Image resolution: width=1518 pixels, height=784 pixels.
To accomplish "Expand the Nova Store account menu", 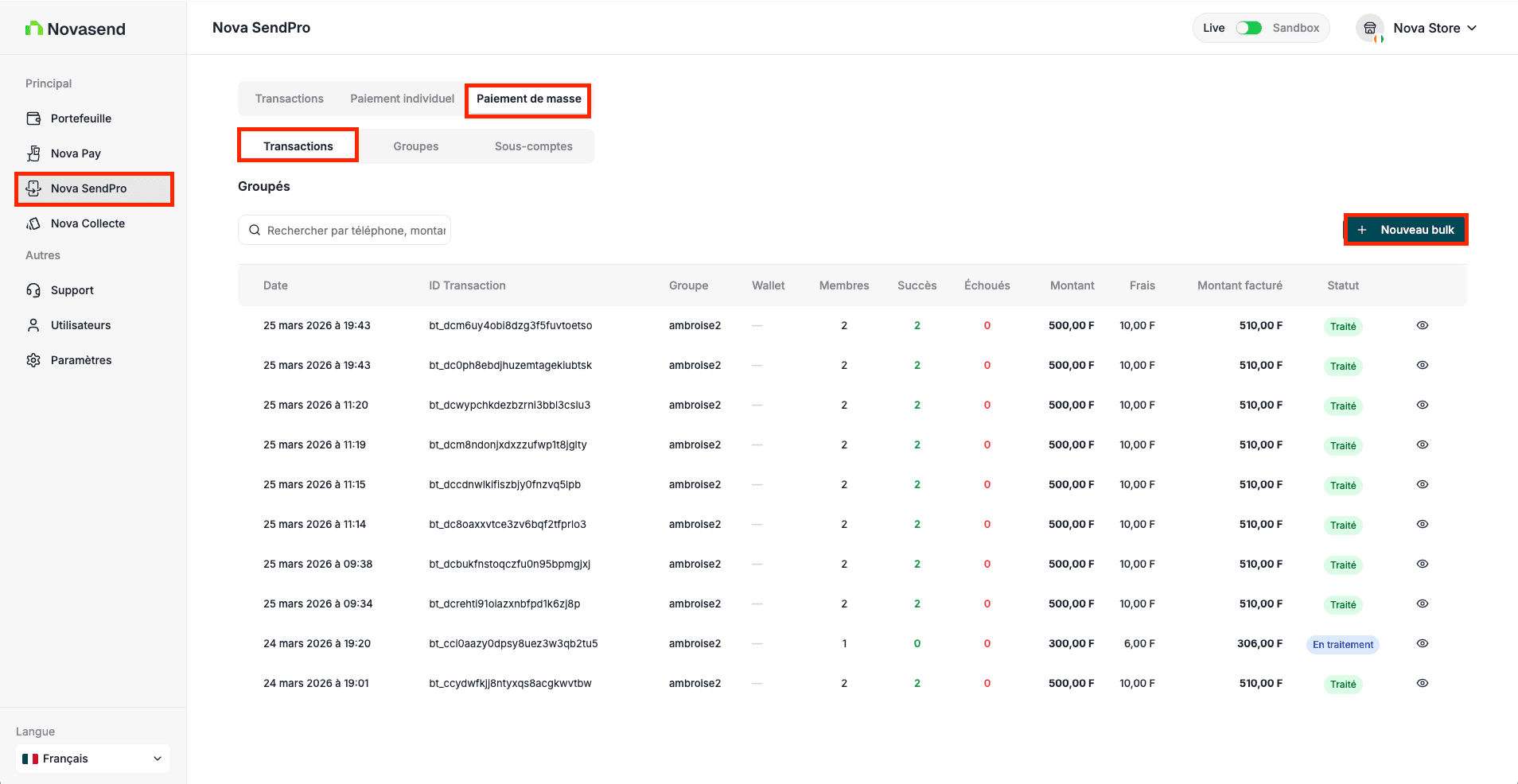I will click(1417, 28).
